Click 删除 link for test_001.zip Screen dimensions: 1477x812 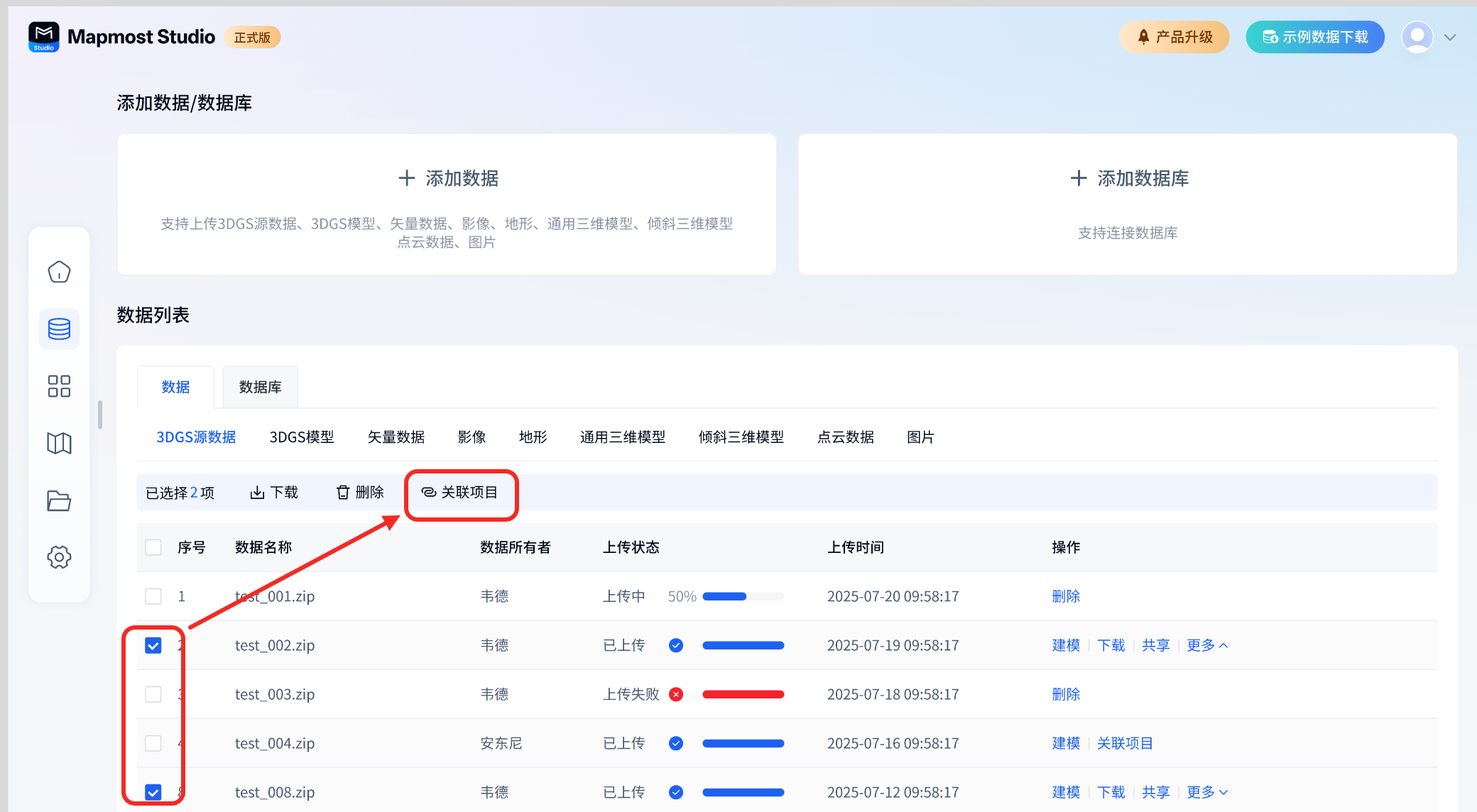tap(1066, 596)
